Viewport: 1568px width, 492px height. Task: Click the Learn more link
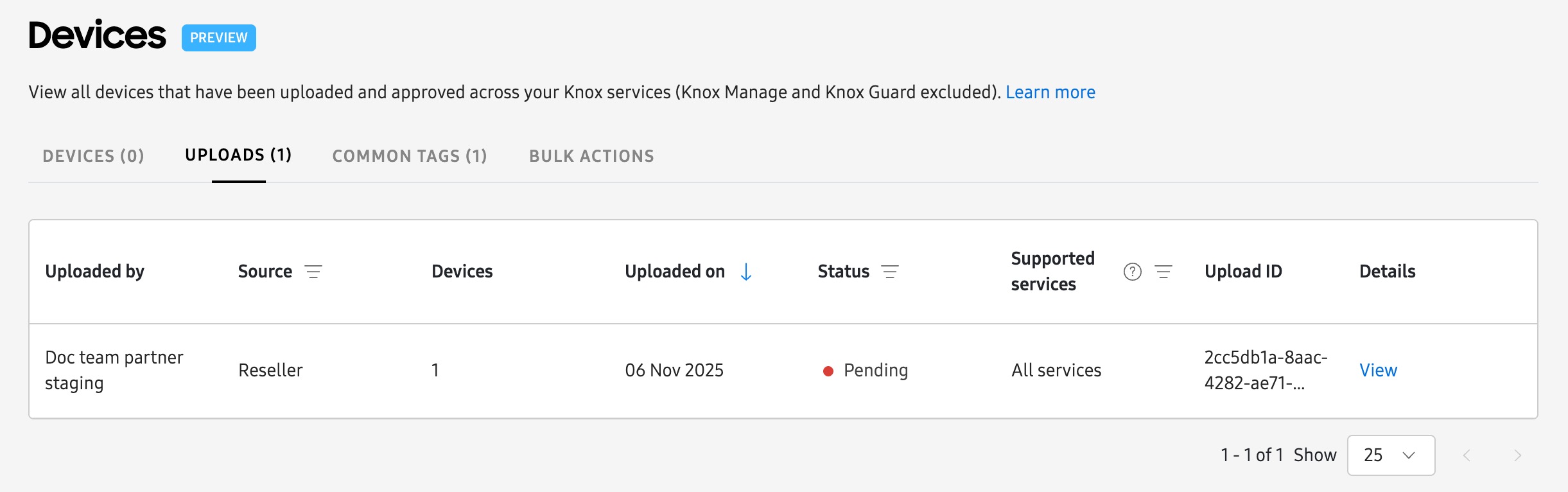1050,92
